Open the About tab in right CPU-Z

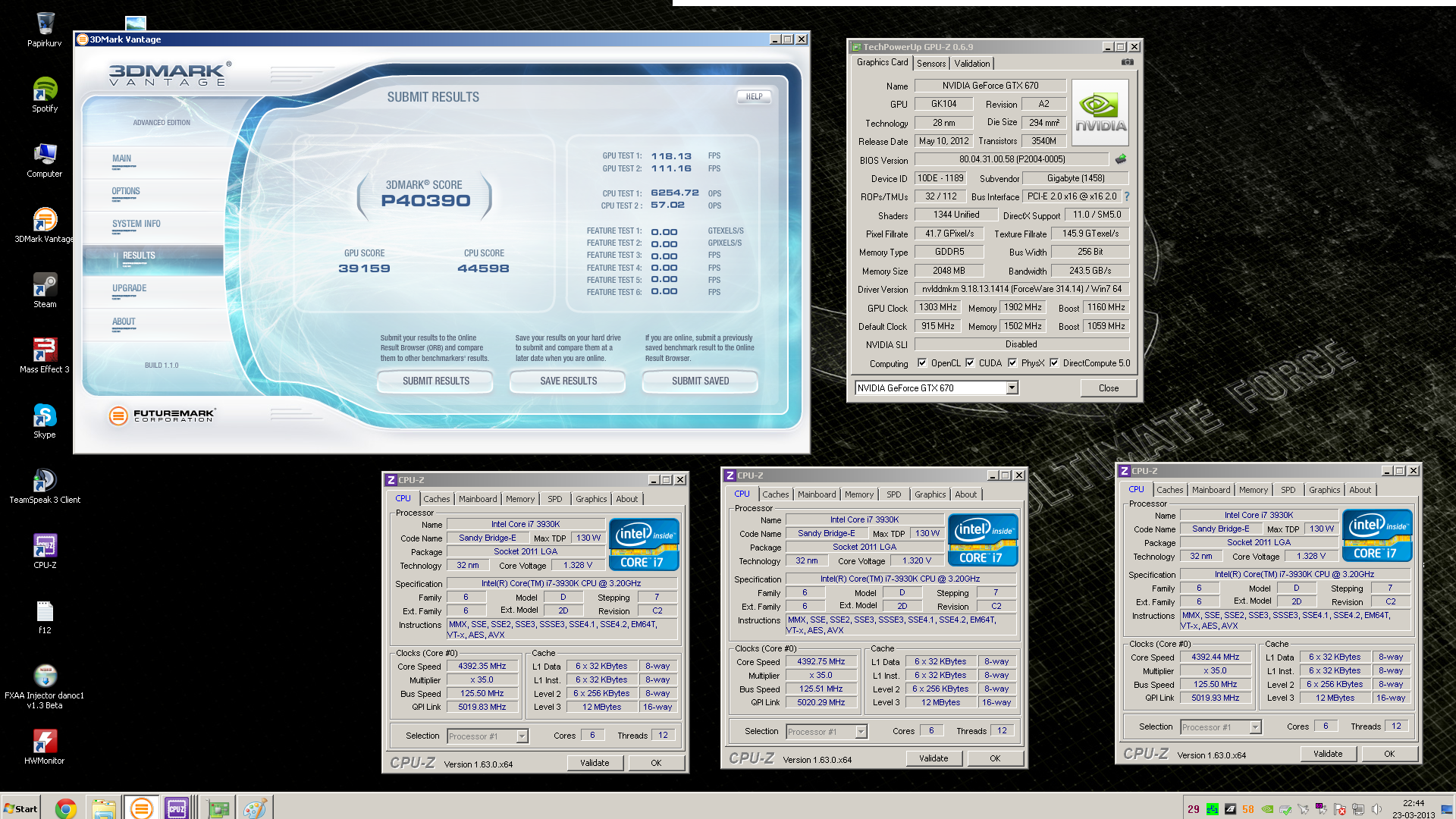[x=1360, y=490]
